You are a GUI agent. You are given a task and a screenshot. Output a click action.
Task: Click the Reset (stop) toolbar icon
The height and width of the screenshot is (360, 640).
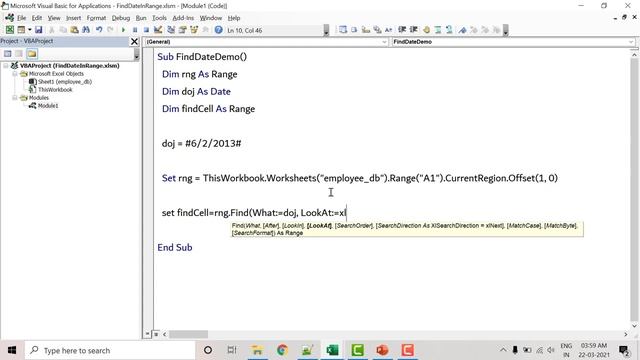(146, 30)
